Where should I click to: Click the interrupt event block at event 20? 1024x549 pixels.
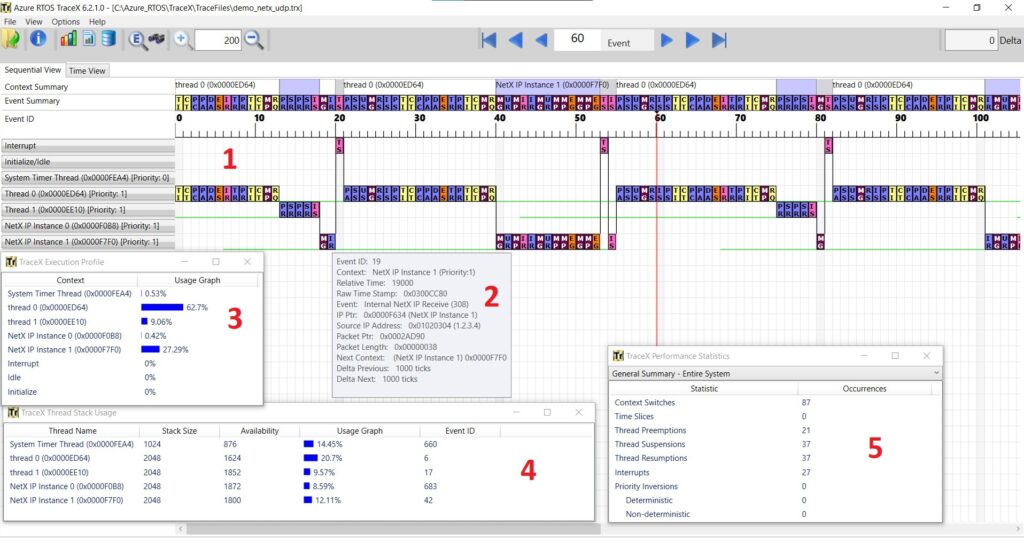tap(340, 146)
